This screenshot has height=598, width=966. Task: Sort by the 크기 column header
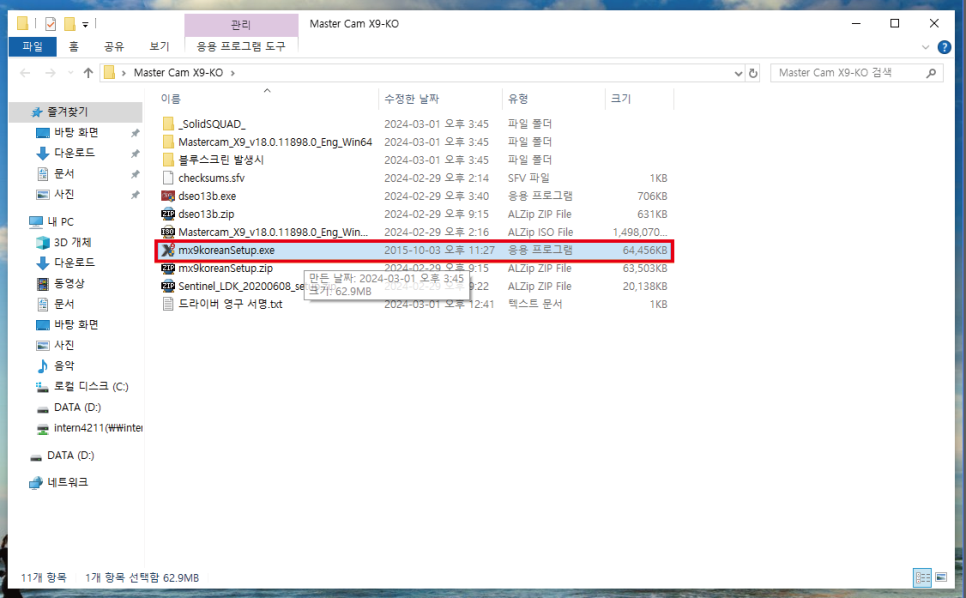pyautogui.click(x=621, y=99)
